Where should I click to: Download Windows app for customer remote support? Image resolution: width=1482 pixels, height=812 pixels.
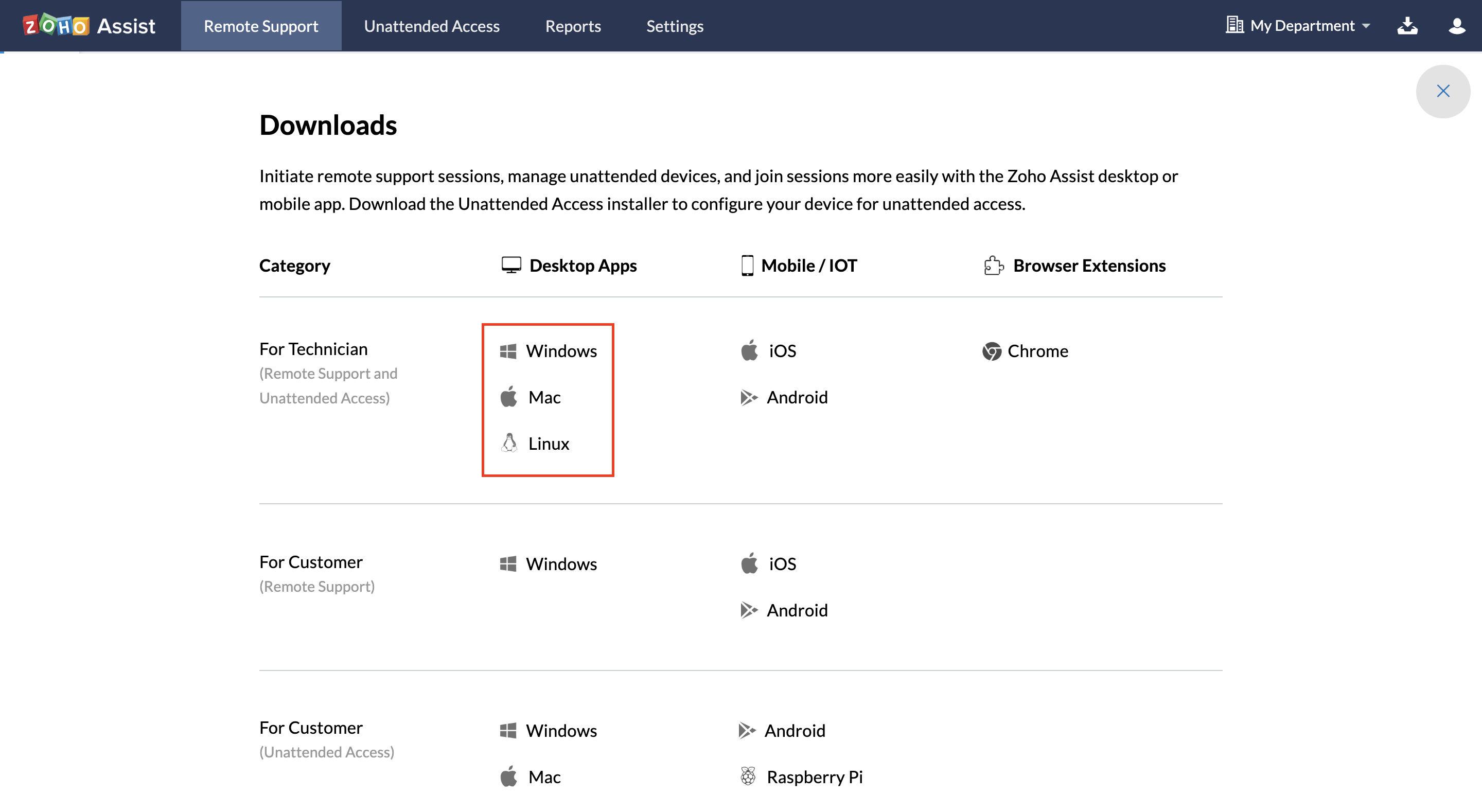[x=561, y=564]
